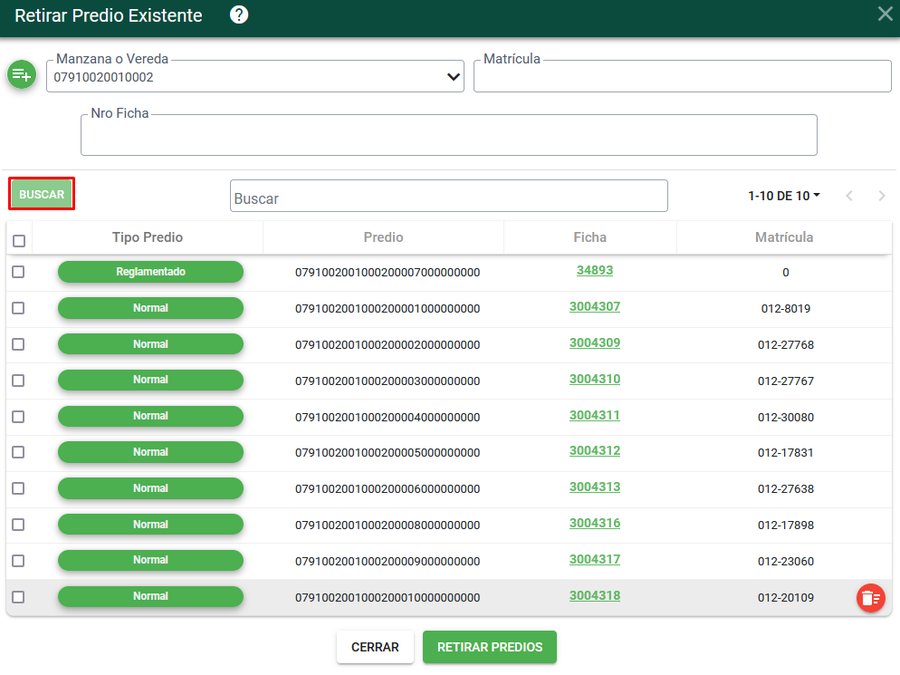The image size is (900, 675).
Task: Open the help question mark icon
Action: [239, 15]
